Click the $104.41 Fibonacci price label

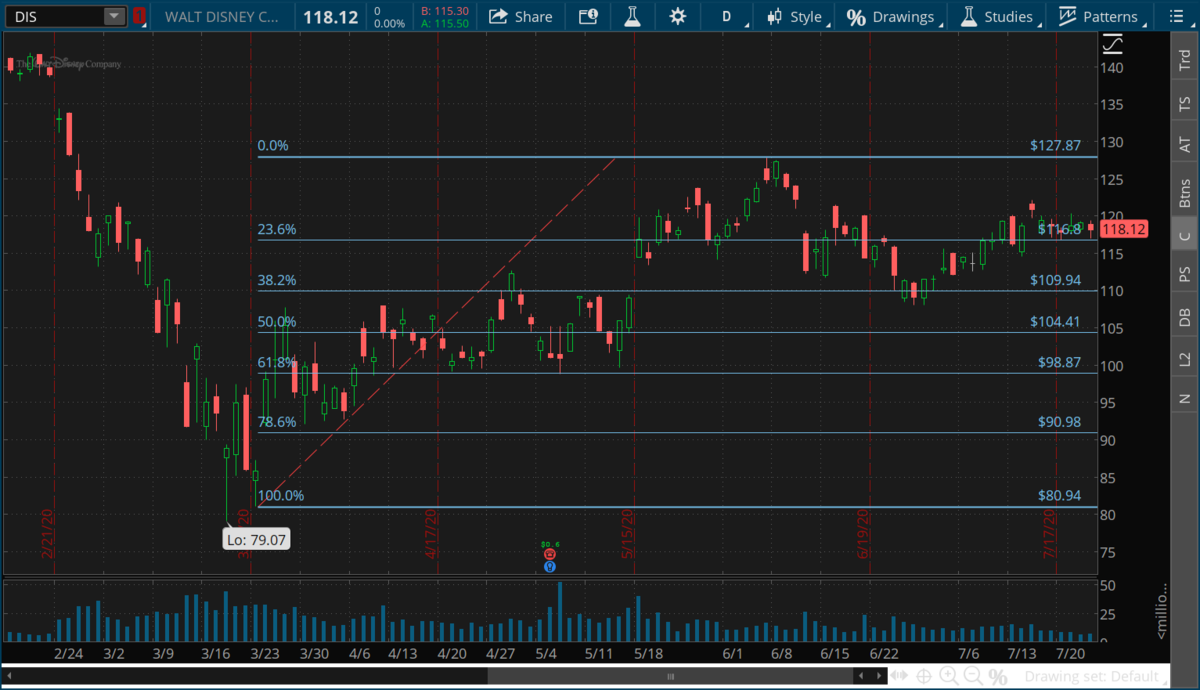(x=1056, y=322)
